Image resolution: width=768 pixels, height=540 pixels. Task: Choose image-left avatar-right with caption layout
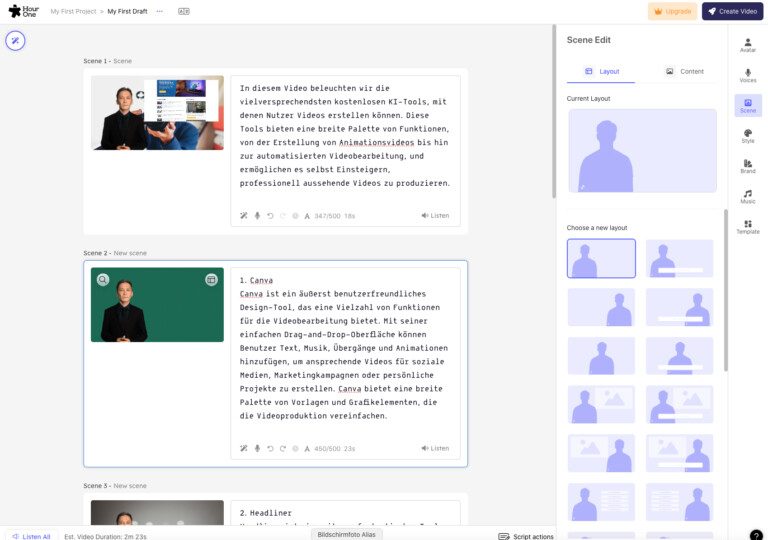point(679,453)
